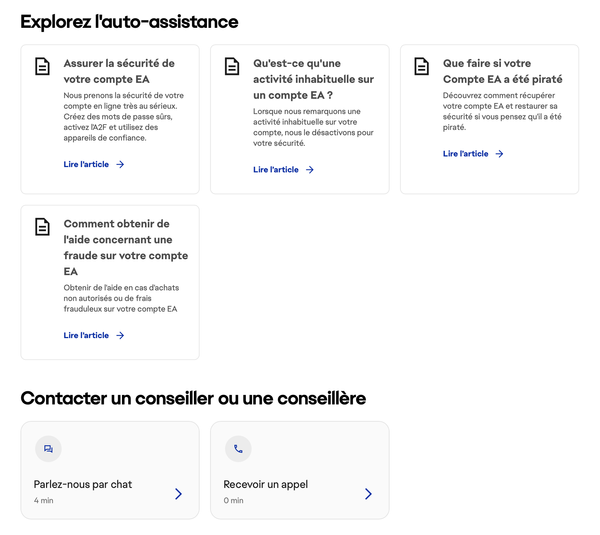Click arrow next to 'Lire l'article' in security card

[x=120, y=164]
